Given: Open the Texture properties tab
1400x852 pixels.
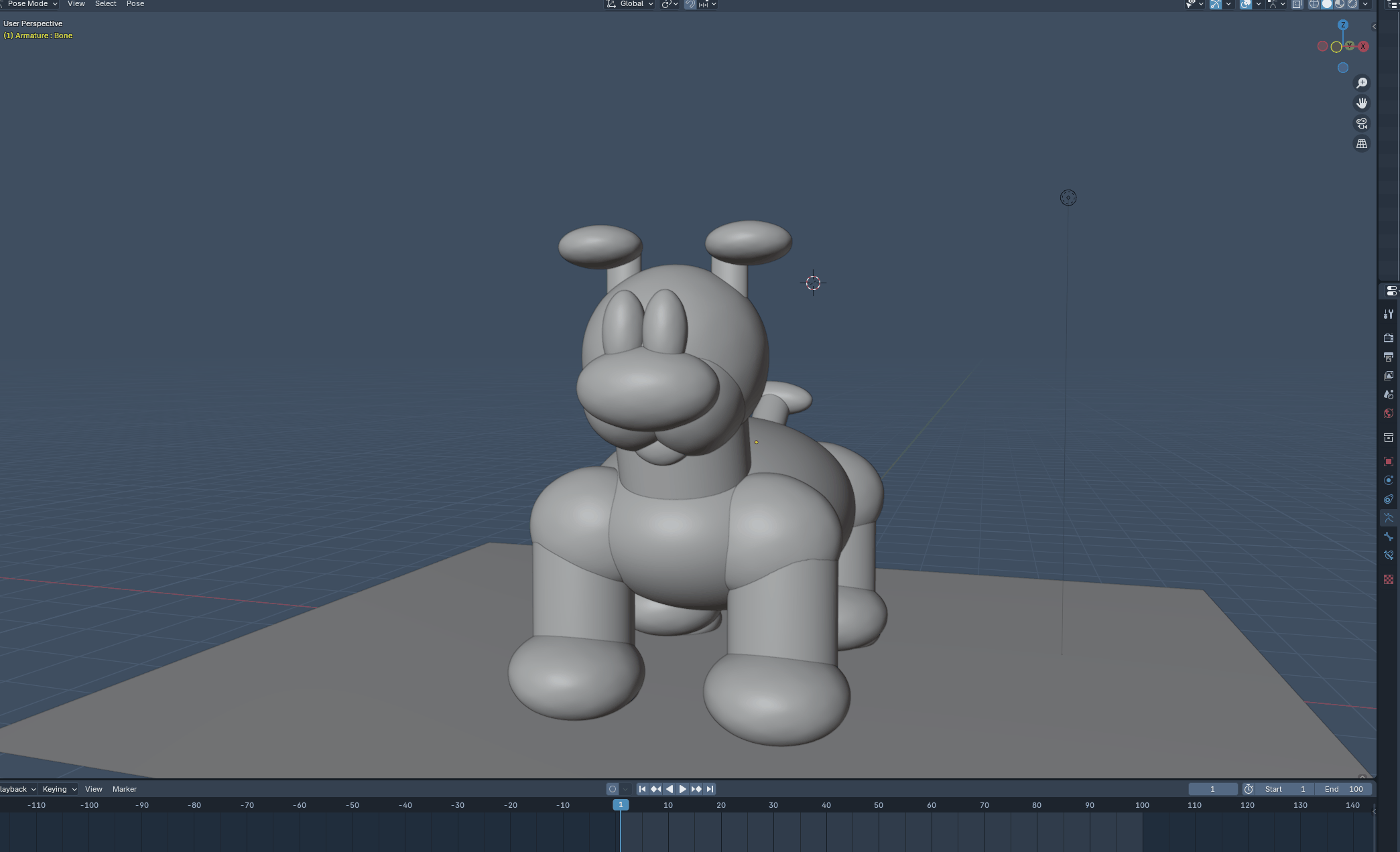Looking at the screenshot, I should tap(1389, 579).
